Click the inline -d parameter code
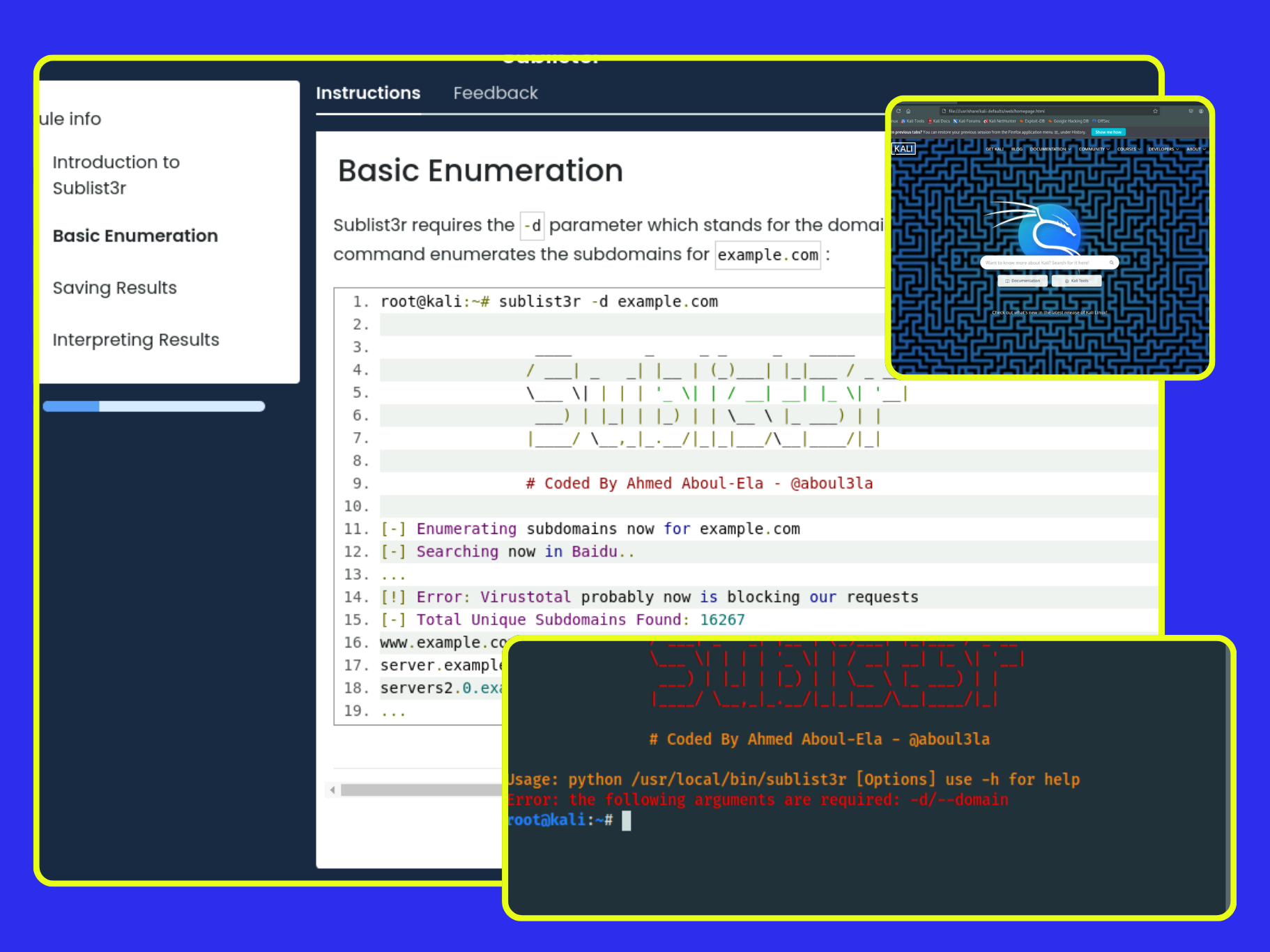This screenshot has height=952, width=1270. click(533, 225)
